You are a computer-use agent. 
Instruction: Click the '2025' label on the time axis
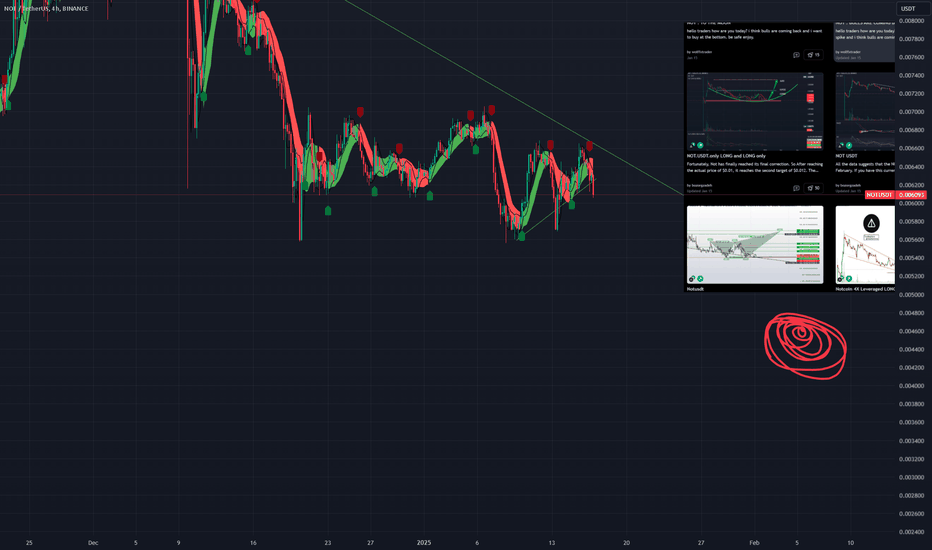pos(424,543)
